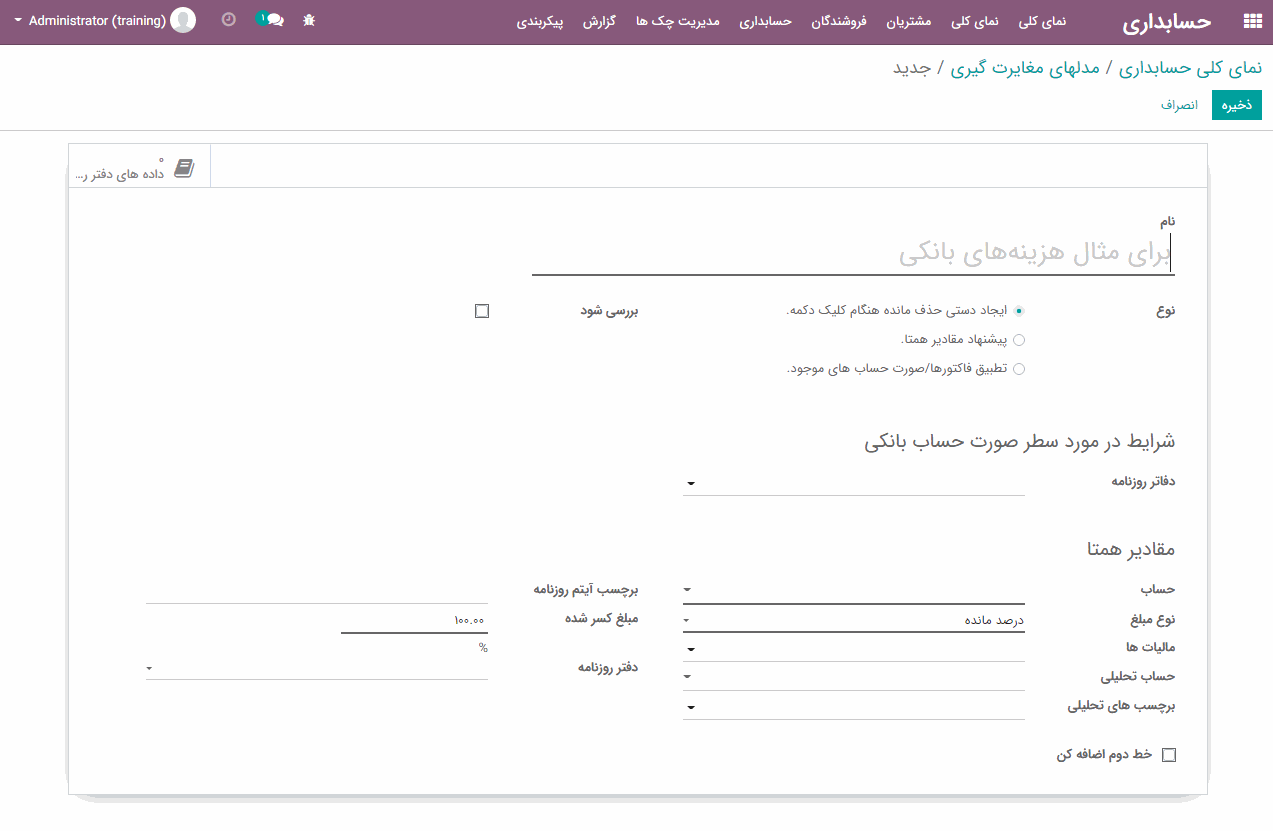Select 'پیشنهاد مقادیر همتا' radio option
Image resolution: width=1273 pixels, height=831 pixels.
click(x=1019, y=340)
